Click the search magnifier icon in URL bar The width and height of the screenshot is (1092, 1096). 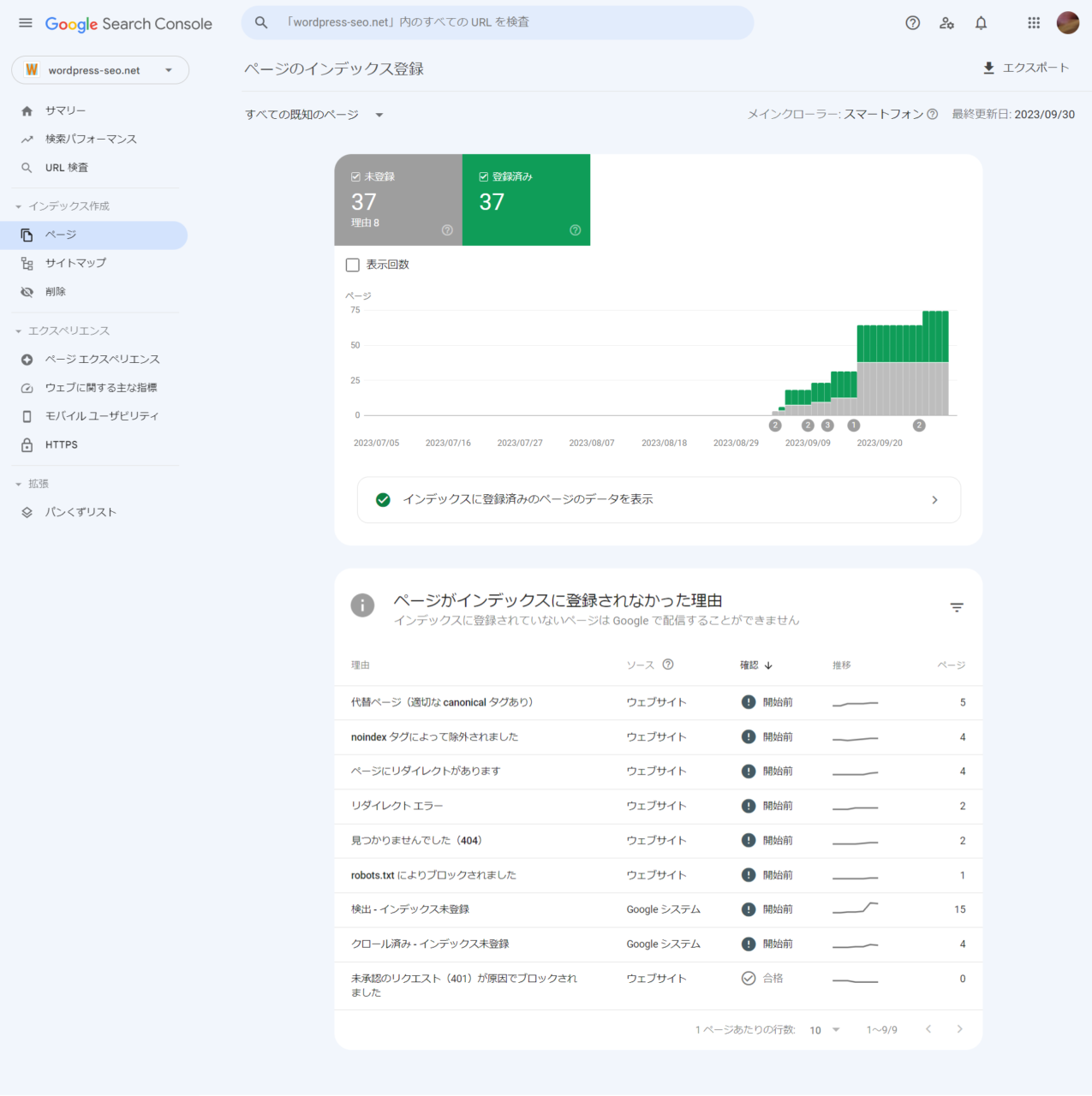tap(261, 22)
